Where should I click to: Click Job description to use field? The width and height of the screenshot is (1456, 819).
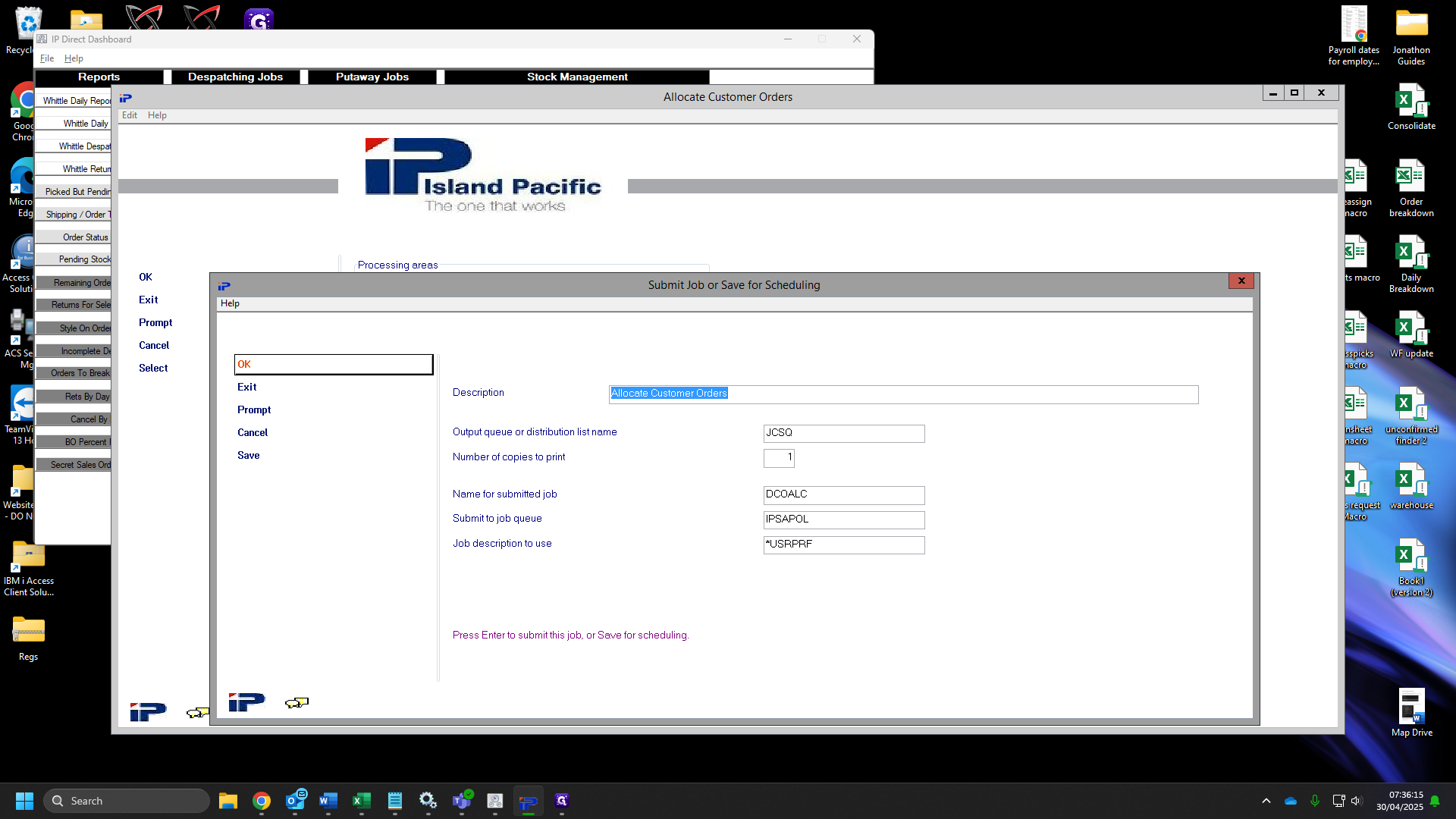point(844,545)
